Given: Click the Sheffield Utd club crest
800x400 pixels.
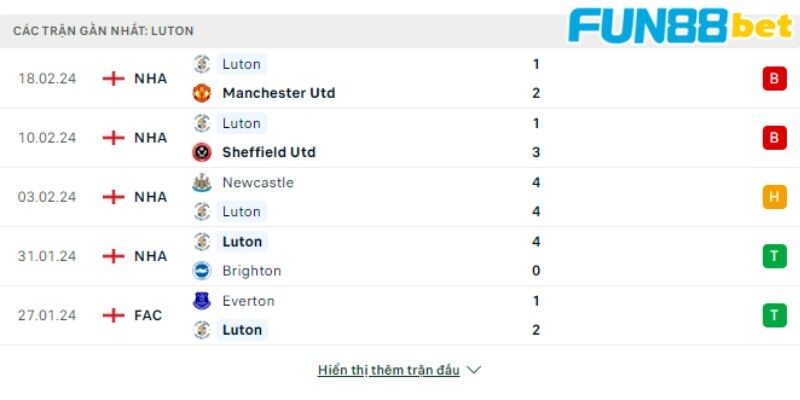Looking at the screenshot, I should point(202,152).
